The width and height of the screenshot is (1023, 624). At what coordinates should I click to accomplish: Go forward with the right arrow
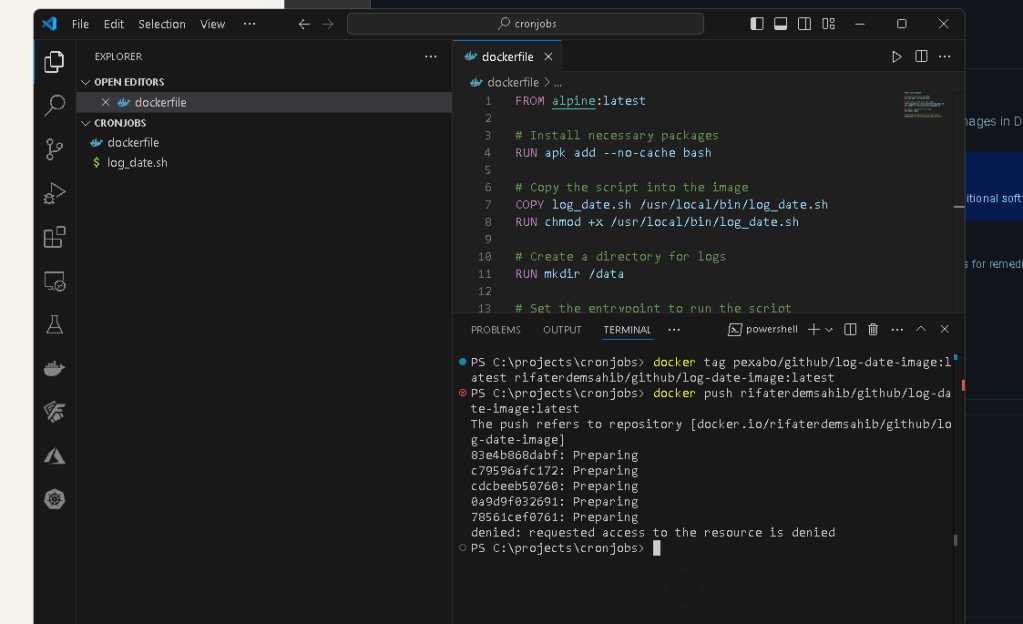(x=328, y=24)
